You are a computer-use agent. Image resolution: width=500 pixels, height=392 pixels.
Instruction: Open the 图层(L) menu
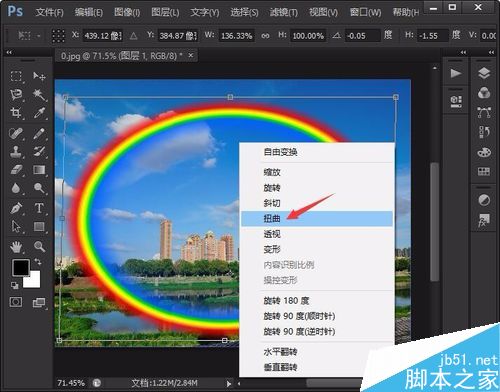click(165, 13)
